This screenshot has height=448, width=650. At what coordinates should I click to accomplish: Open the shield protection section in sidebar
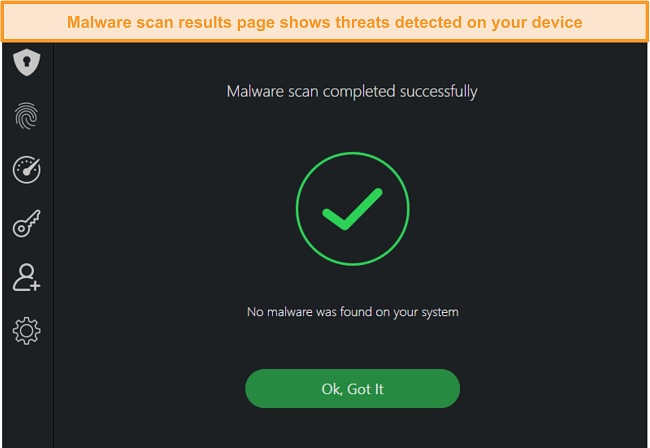27,62
